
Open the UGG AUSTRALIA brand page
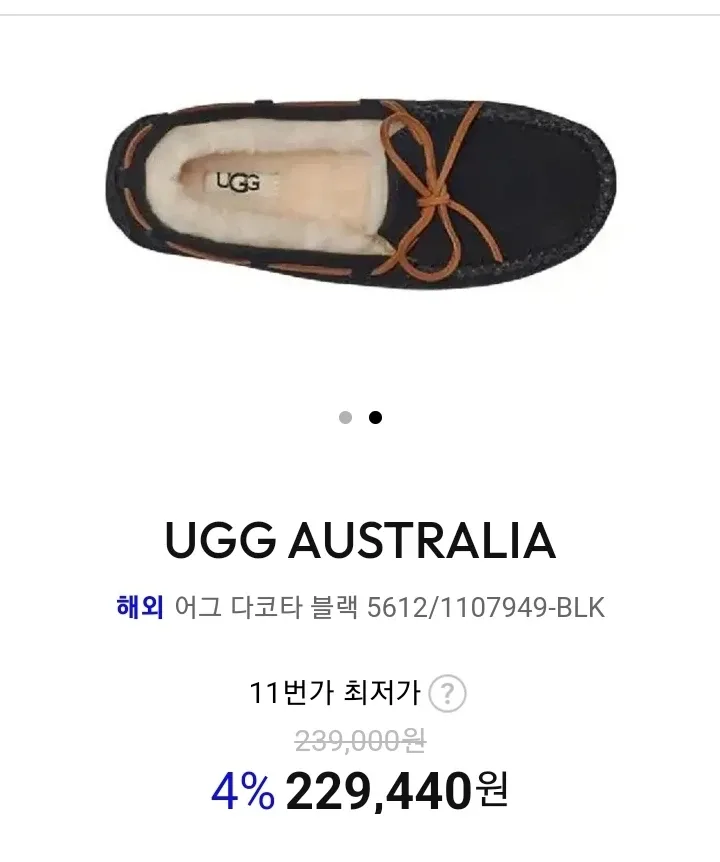point(360,540)
